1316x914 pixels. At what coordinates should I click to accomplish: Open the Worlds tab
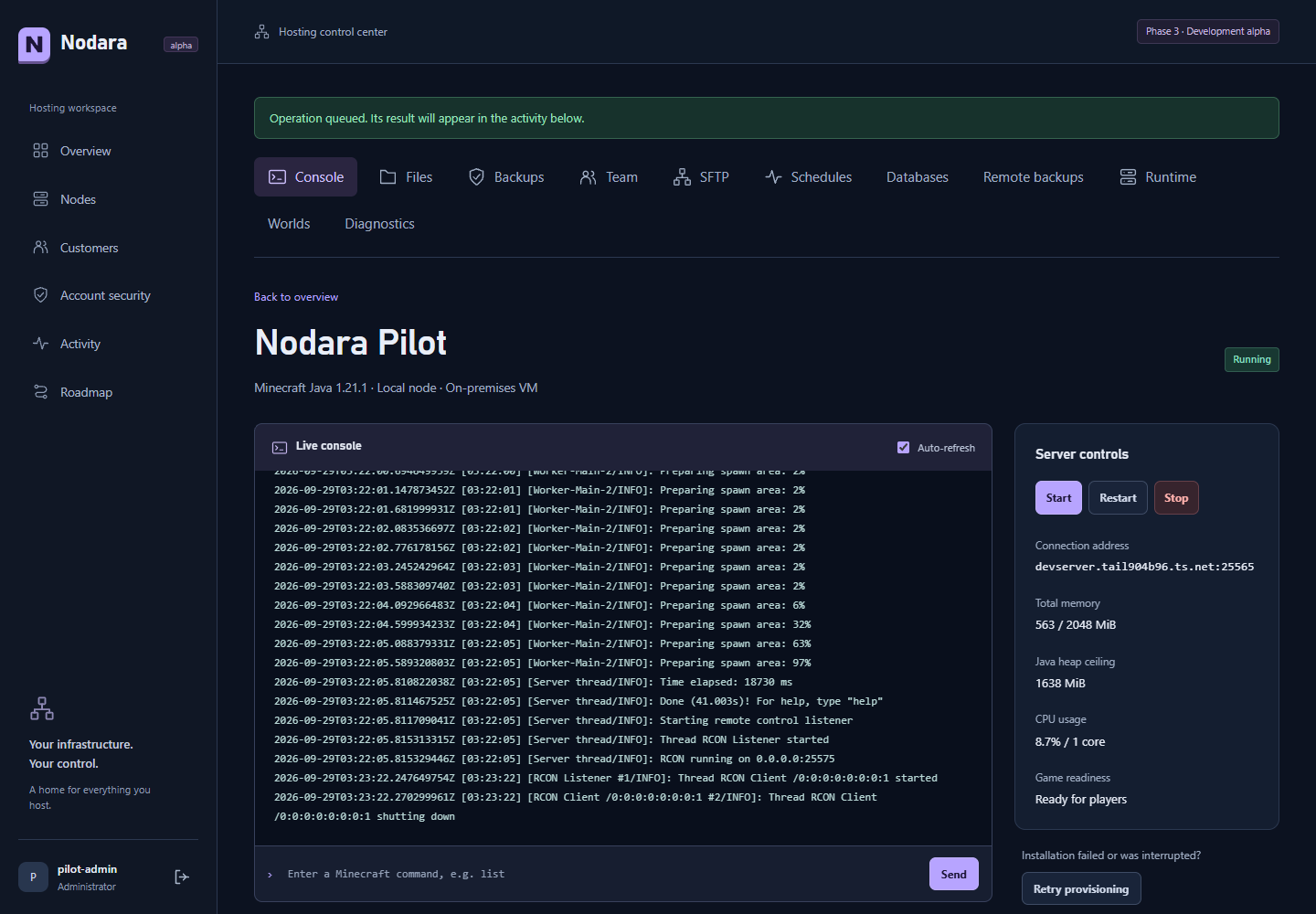289,224
